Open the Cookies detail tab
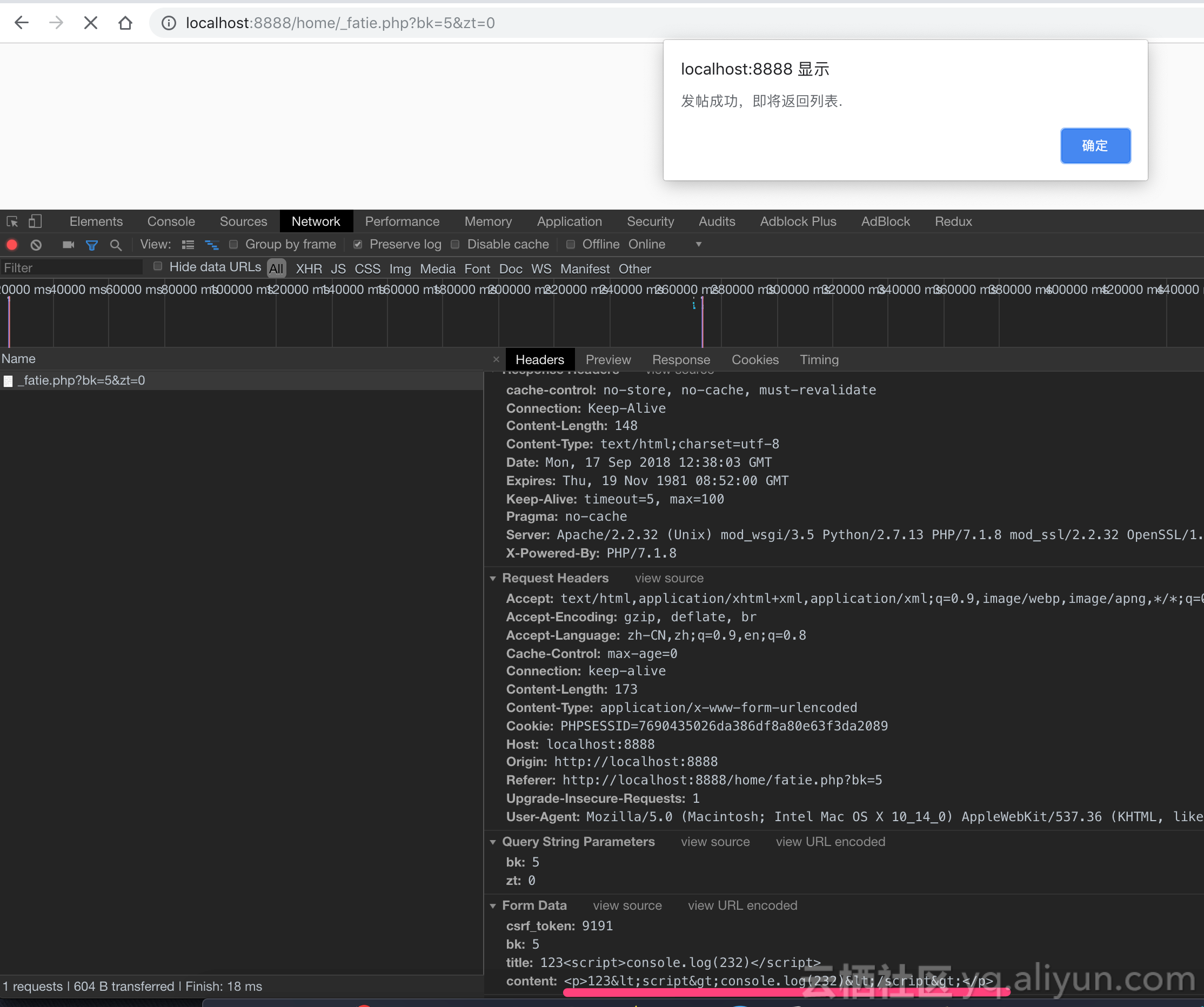1204x1007 pixels. [755, 359]
